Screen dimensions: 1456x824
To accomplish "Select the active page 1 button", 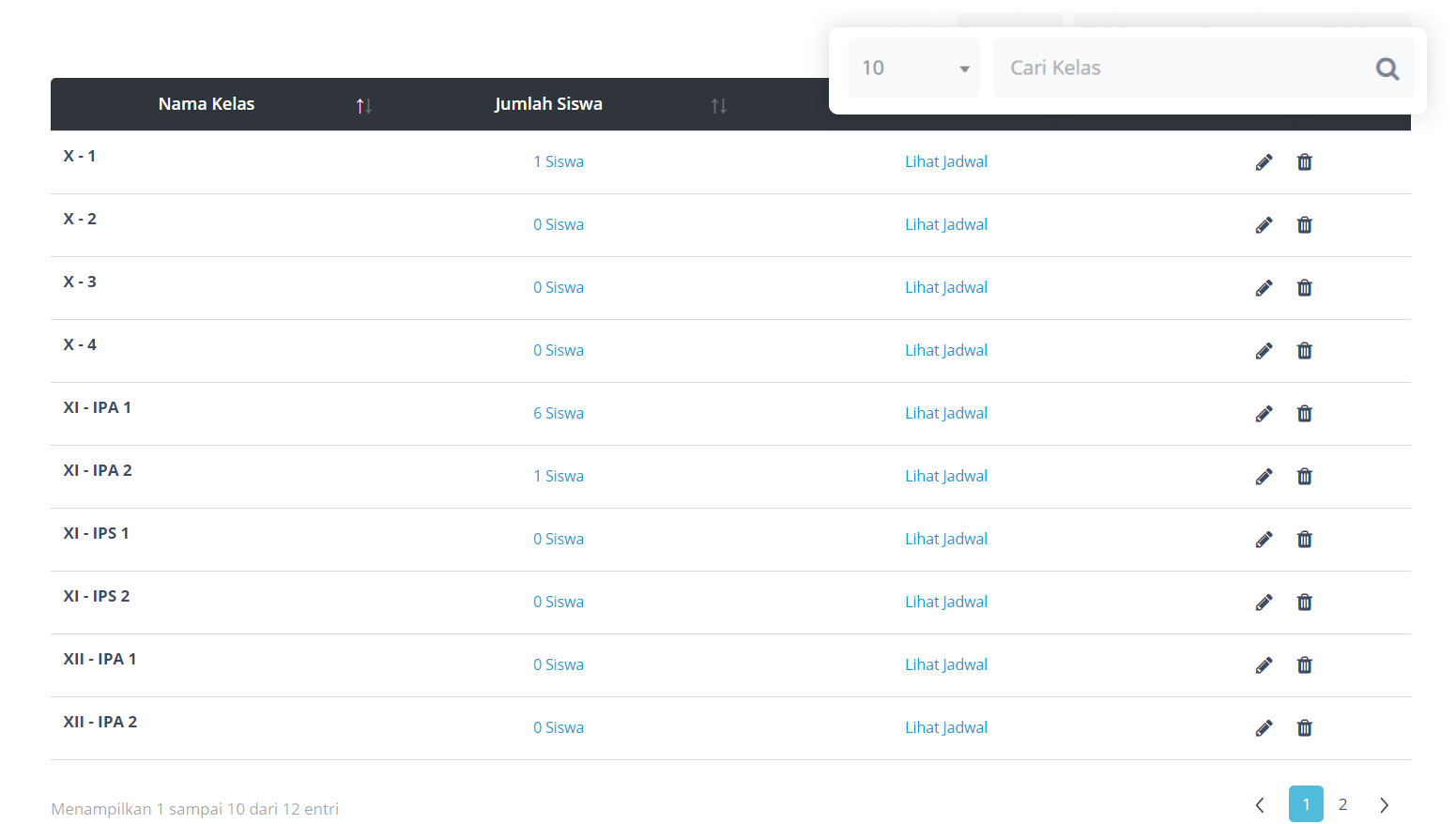I will click(1306, 804).
